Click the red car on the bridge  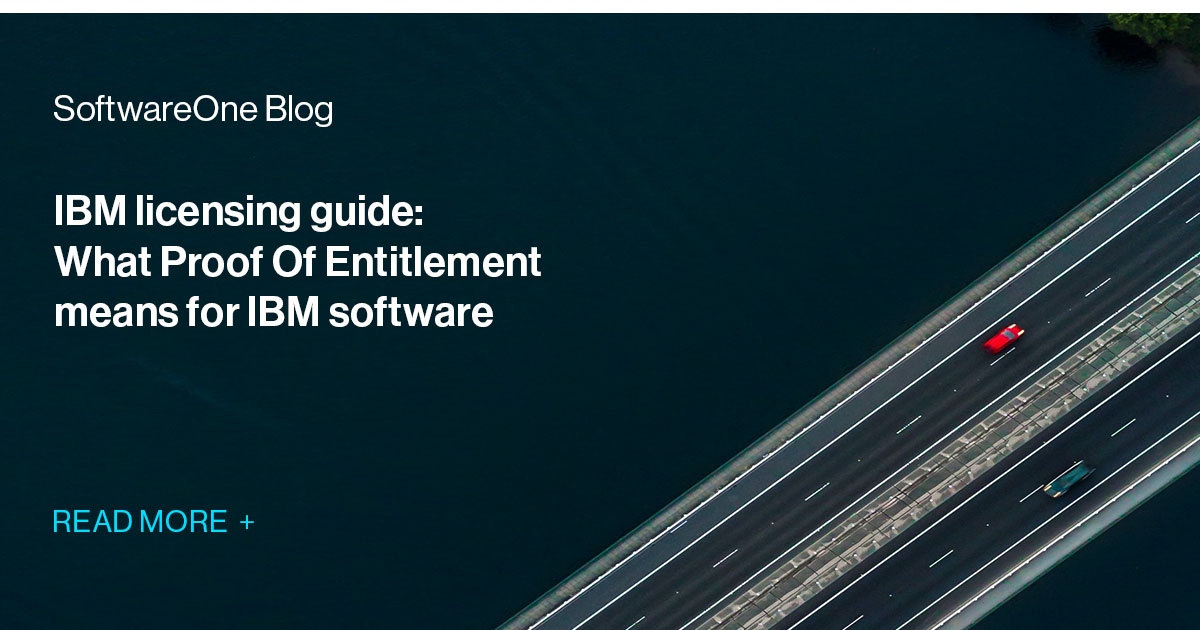point(1005,340)
